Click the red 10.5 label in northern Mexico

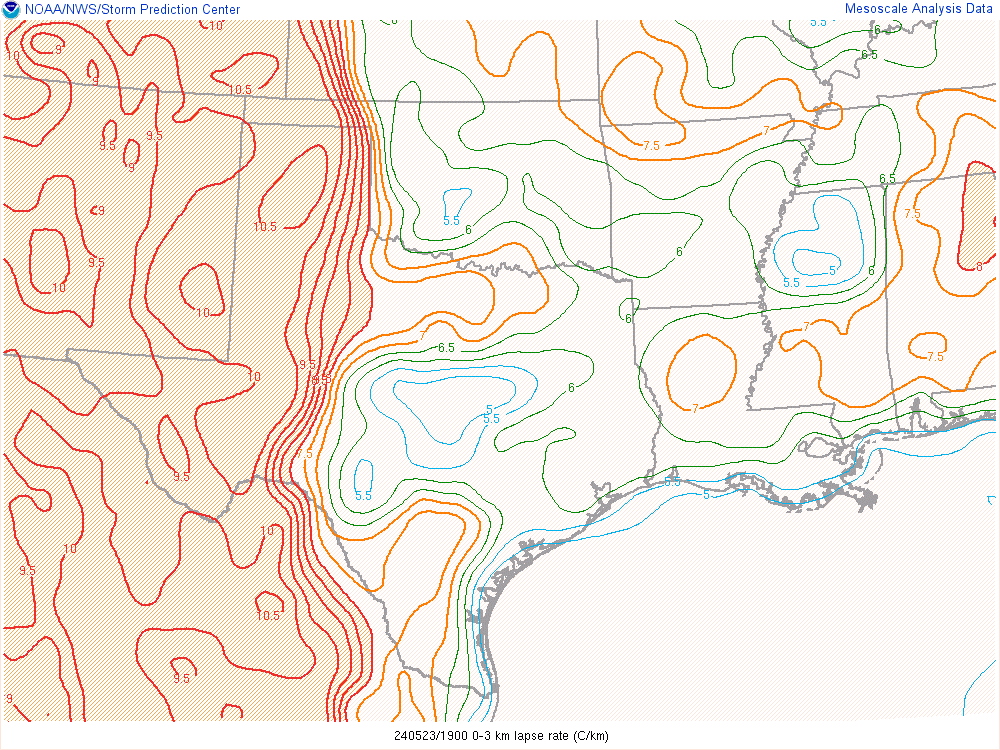click(268, 616)
